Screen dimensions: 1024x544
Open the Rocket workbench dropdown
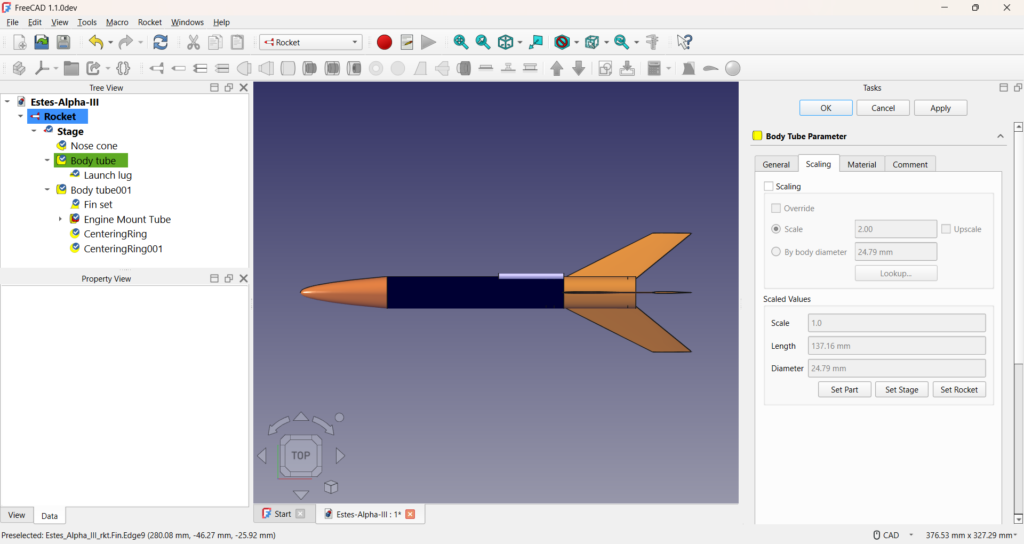tap(310, 42)
